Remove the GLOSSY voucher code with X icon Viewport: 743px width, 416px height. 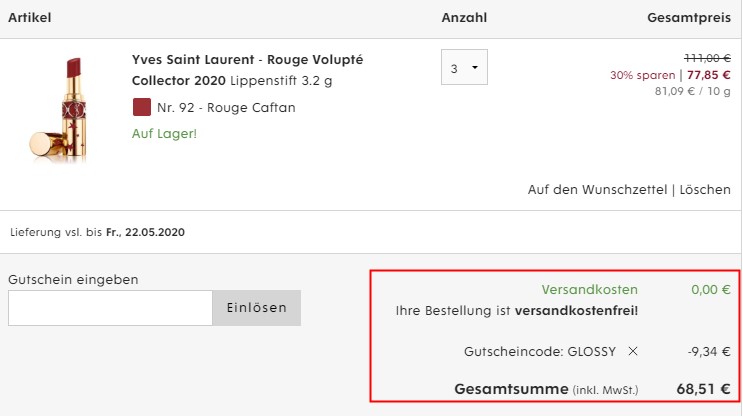click(633, 351)
